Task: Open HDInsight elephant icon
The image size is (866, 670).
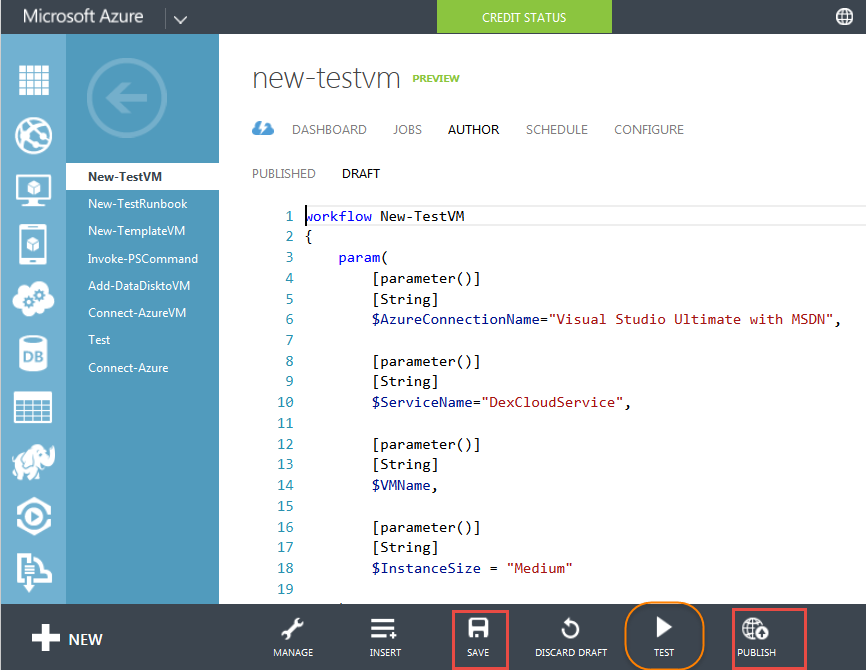Action: click(x=33, y=461)
